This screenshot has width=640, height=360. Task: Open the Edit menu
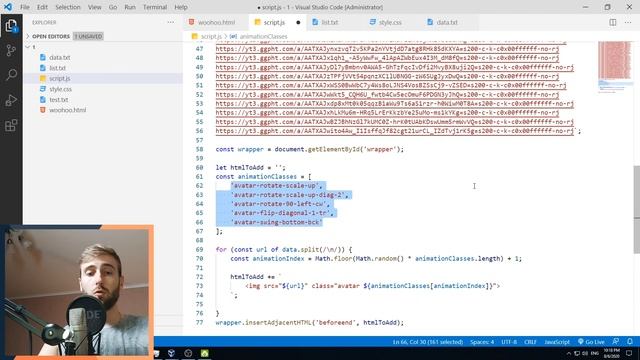42,7
